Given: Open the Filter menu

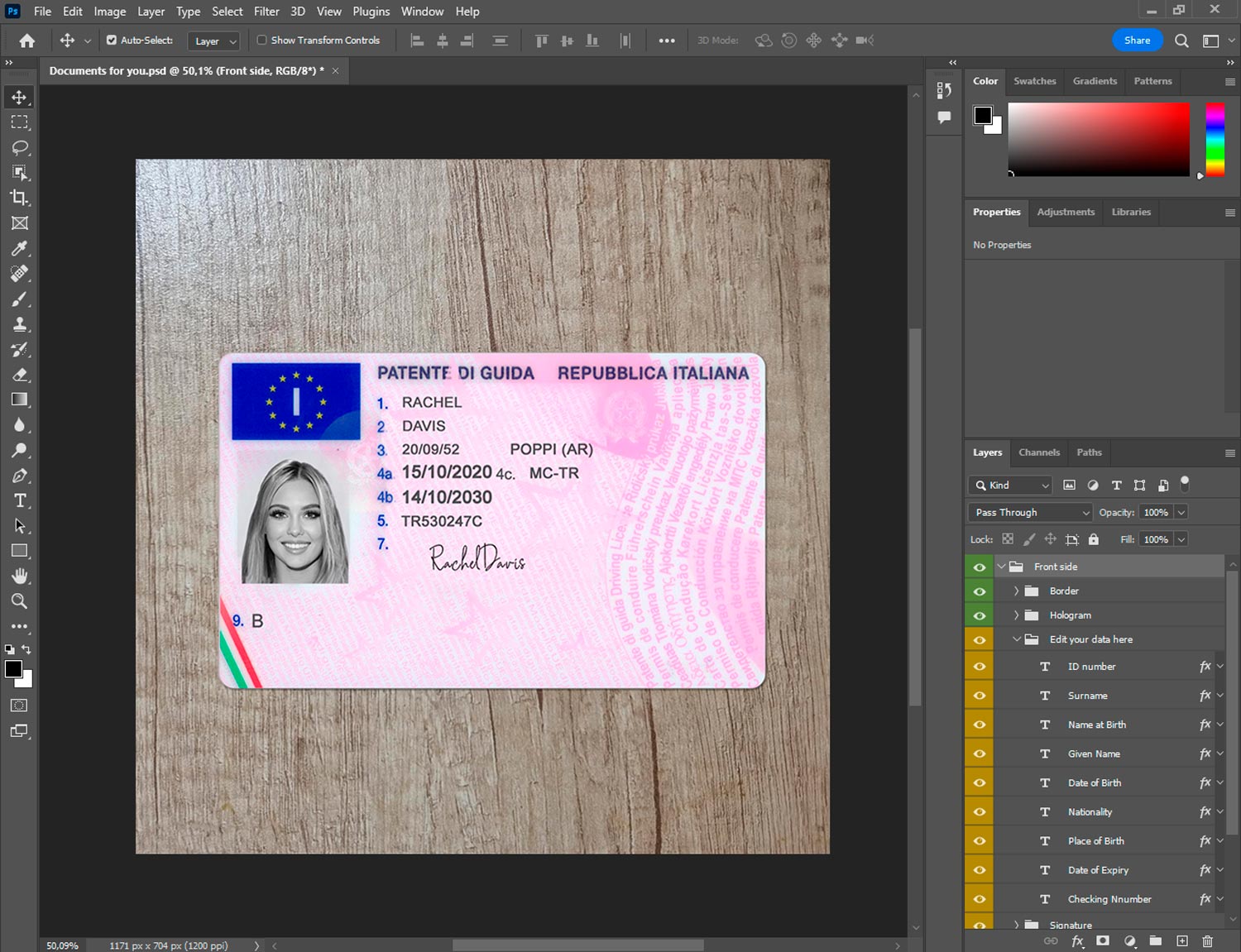Looking at the screenshot, I should click(x=266, y=12).
